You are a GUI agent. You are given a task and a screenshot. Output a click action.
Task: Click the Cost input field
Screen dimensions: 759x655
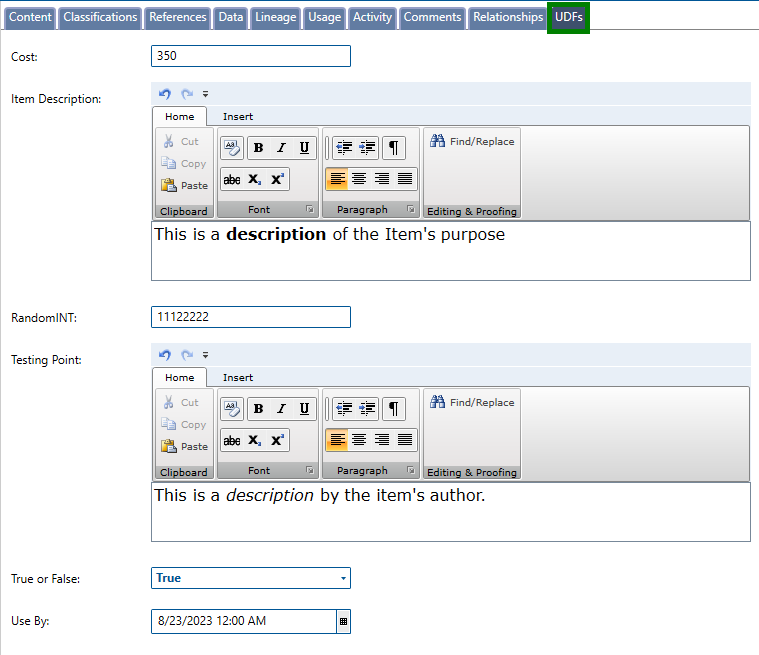250,56
